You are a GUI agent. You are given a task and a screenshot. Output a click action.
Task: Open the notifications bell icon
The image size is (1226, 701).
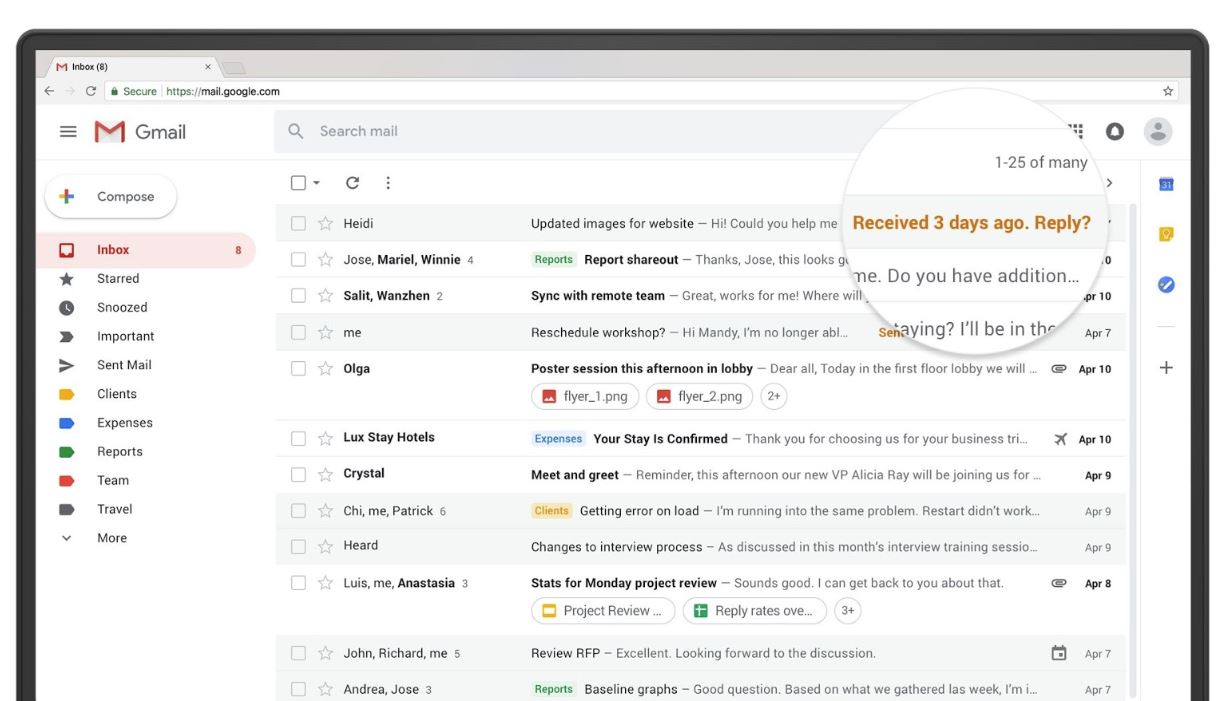click(x=1114, y=131)
